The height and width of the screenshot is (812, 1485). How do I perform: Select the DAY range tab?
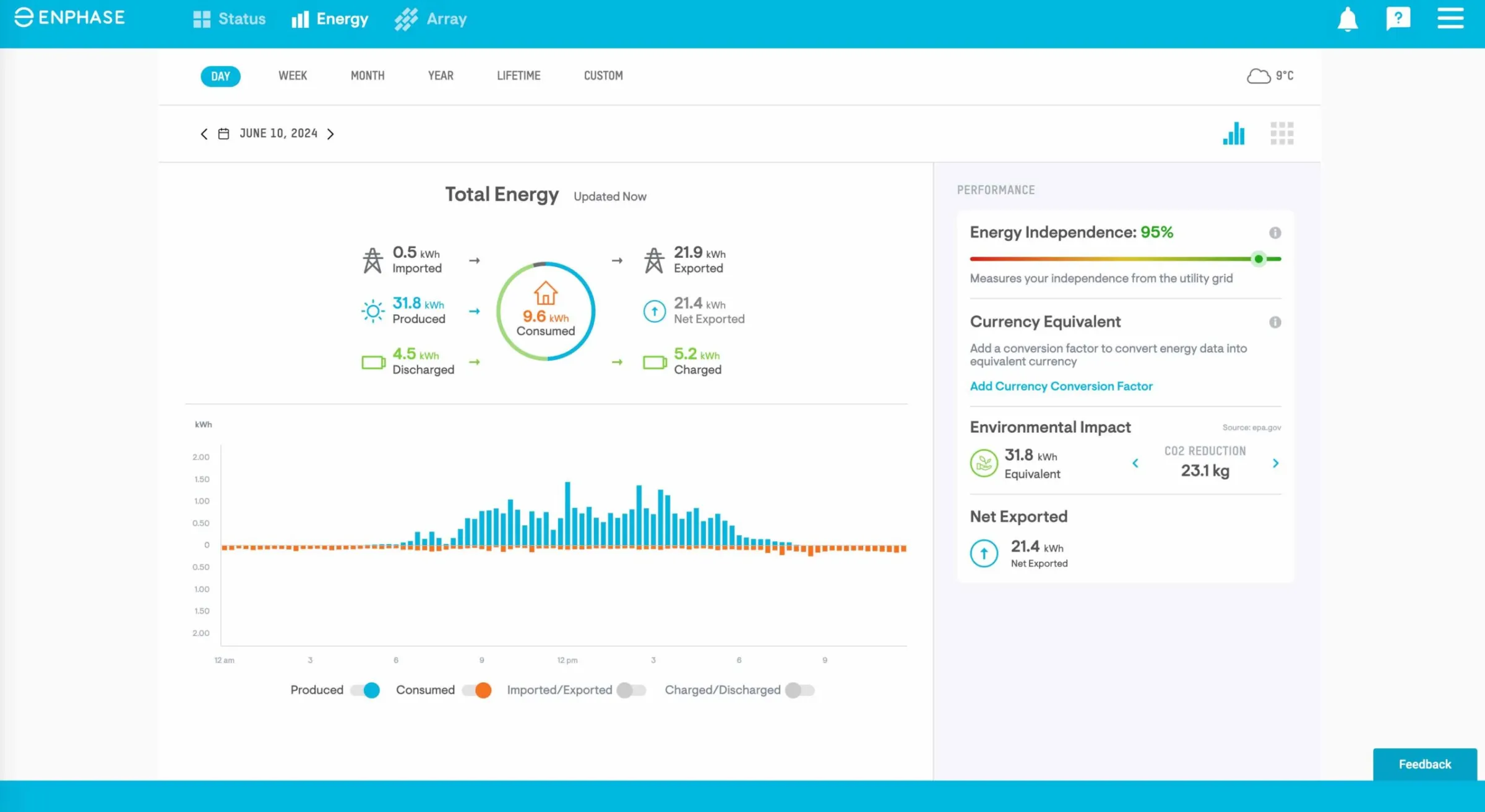[x=220, y=76]
